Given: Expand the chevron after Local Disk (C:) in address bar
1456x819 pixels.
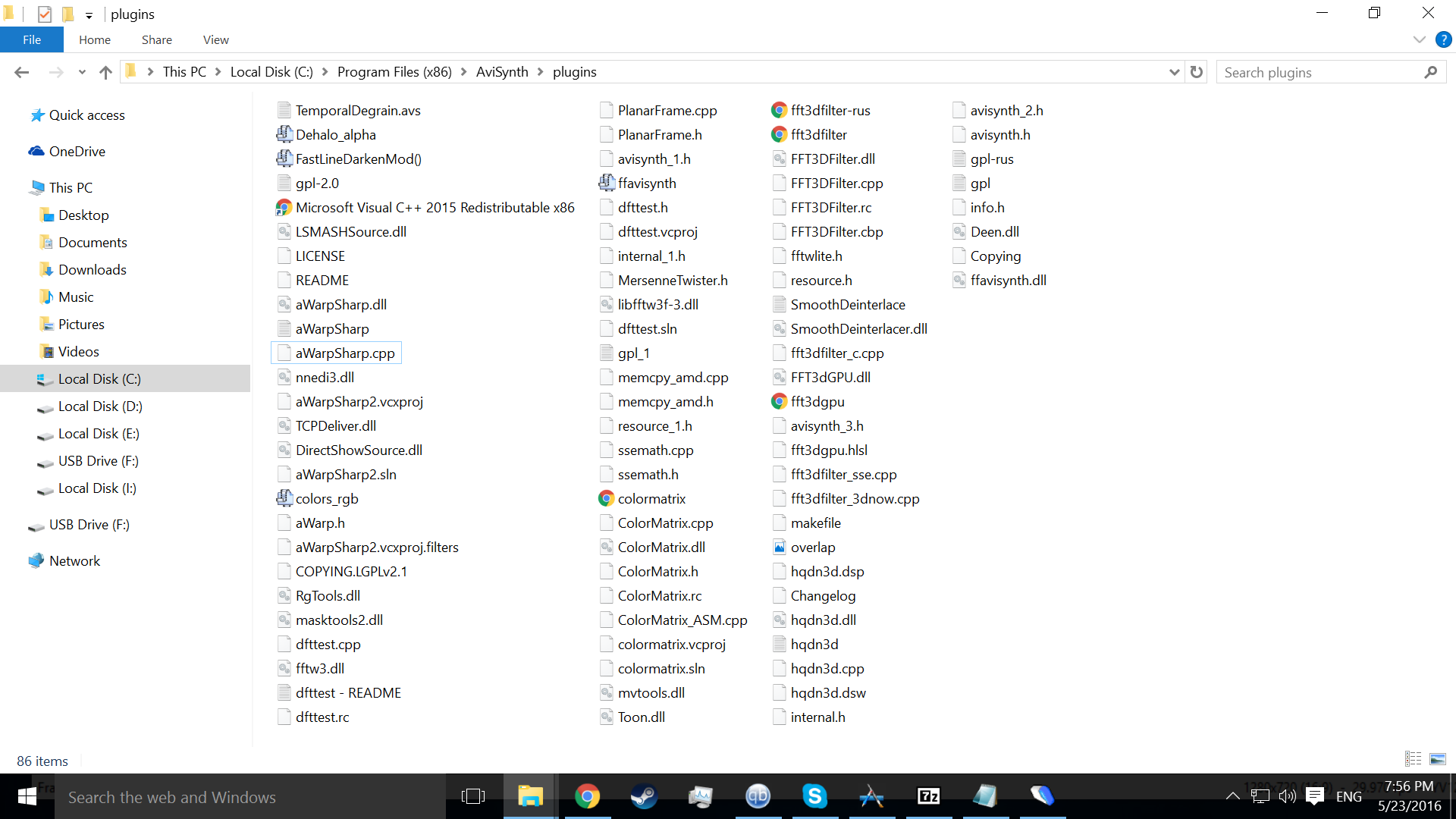Looking at the screenshot, I should pyautogui.click(x=325, y=72).
